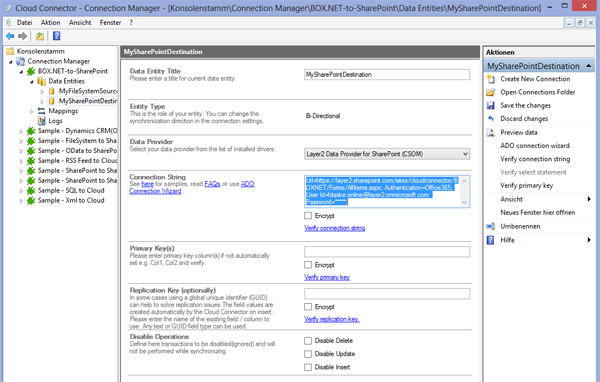600x382 pixels.
Task: Click the MyFileSystemSource entity icon
Action: [52, 91]
